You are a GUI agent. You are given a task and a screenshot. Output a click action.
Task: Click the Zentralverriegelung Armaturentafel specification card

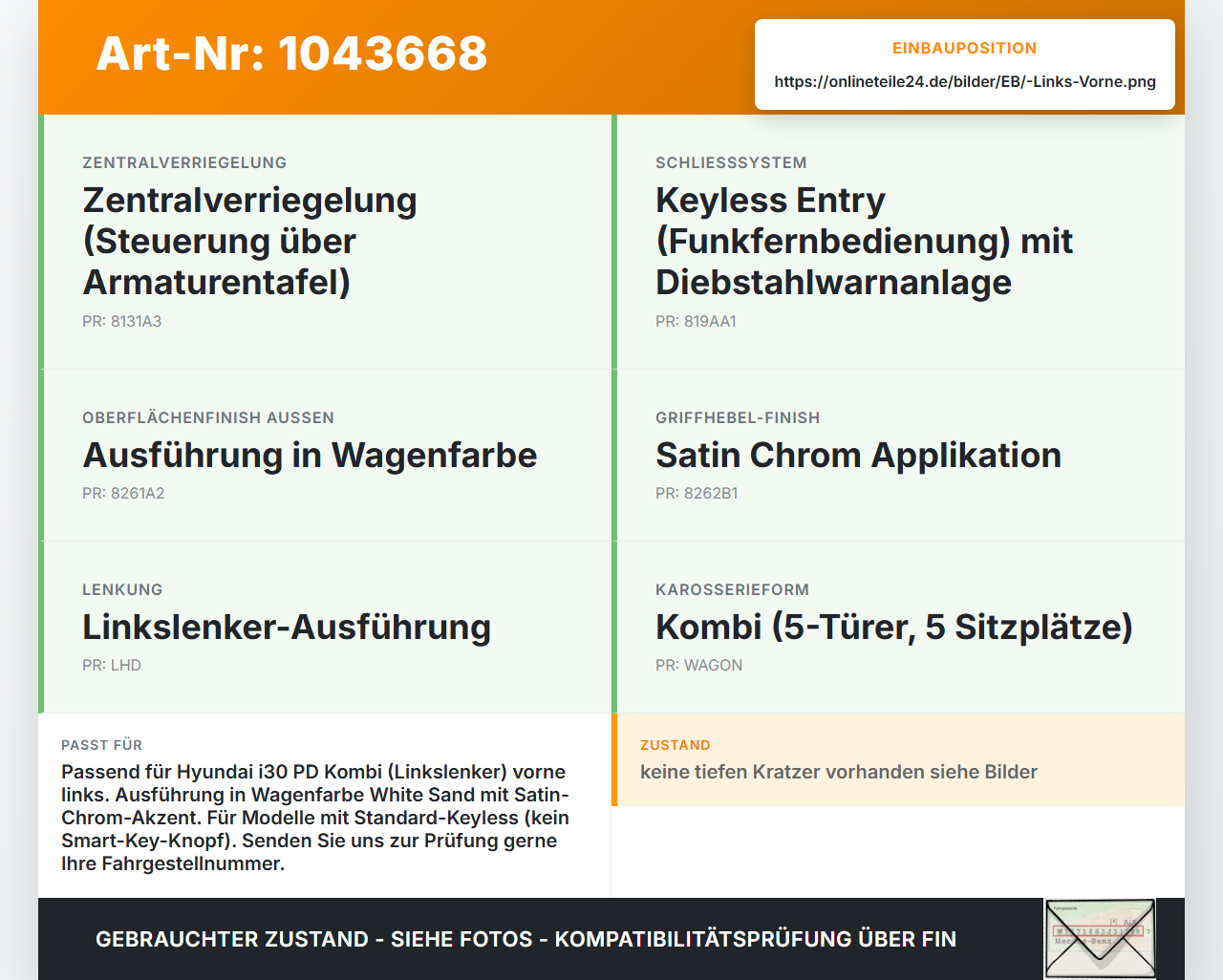(325, 242)
